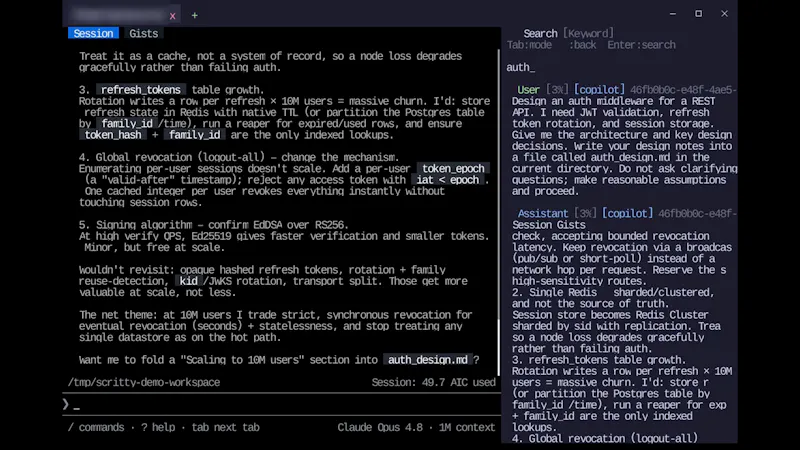The height and width of the screenshot is (450, 800).
Task: Click the 1M context label
Action: click(x=467, y=427)
